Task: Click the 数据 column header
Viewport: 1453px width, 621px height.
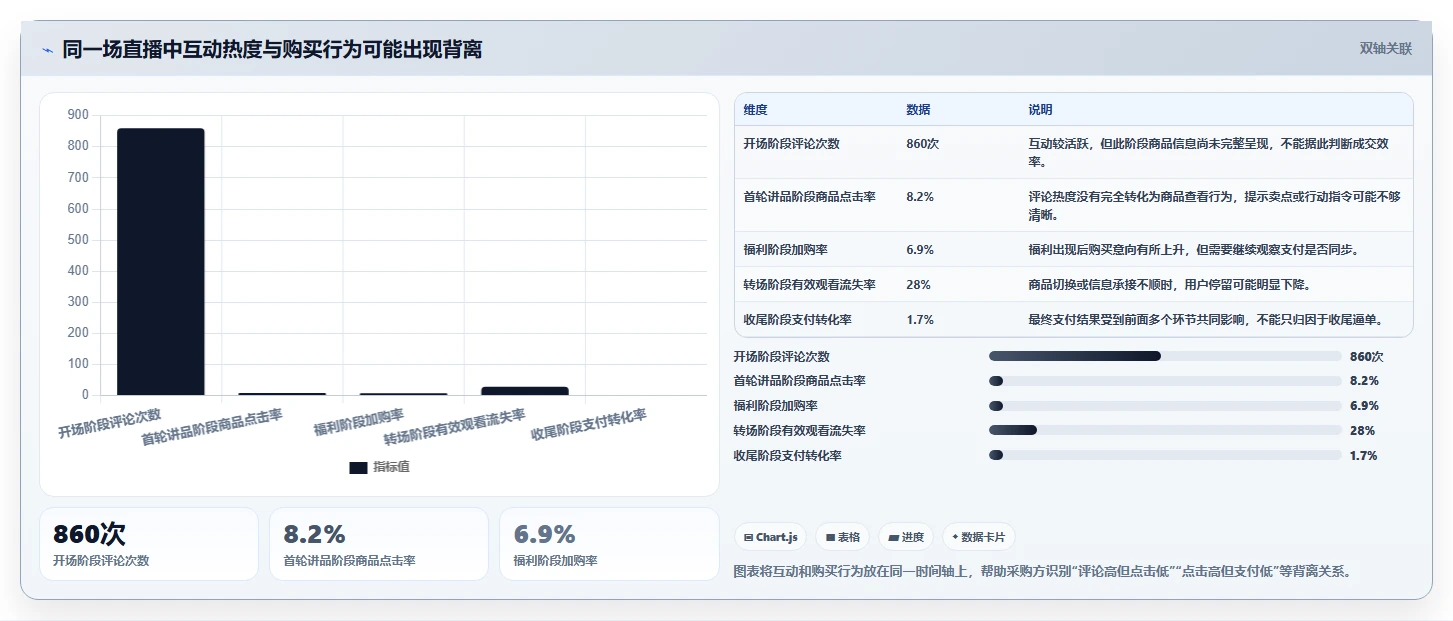Action: [918, 109]
